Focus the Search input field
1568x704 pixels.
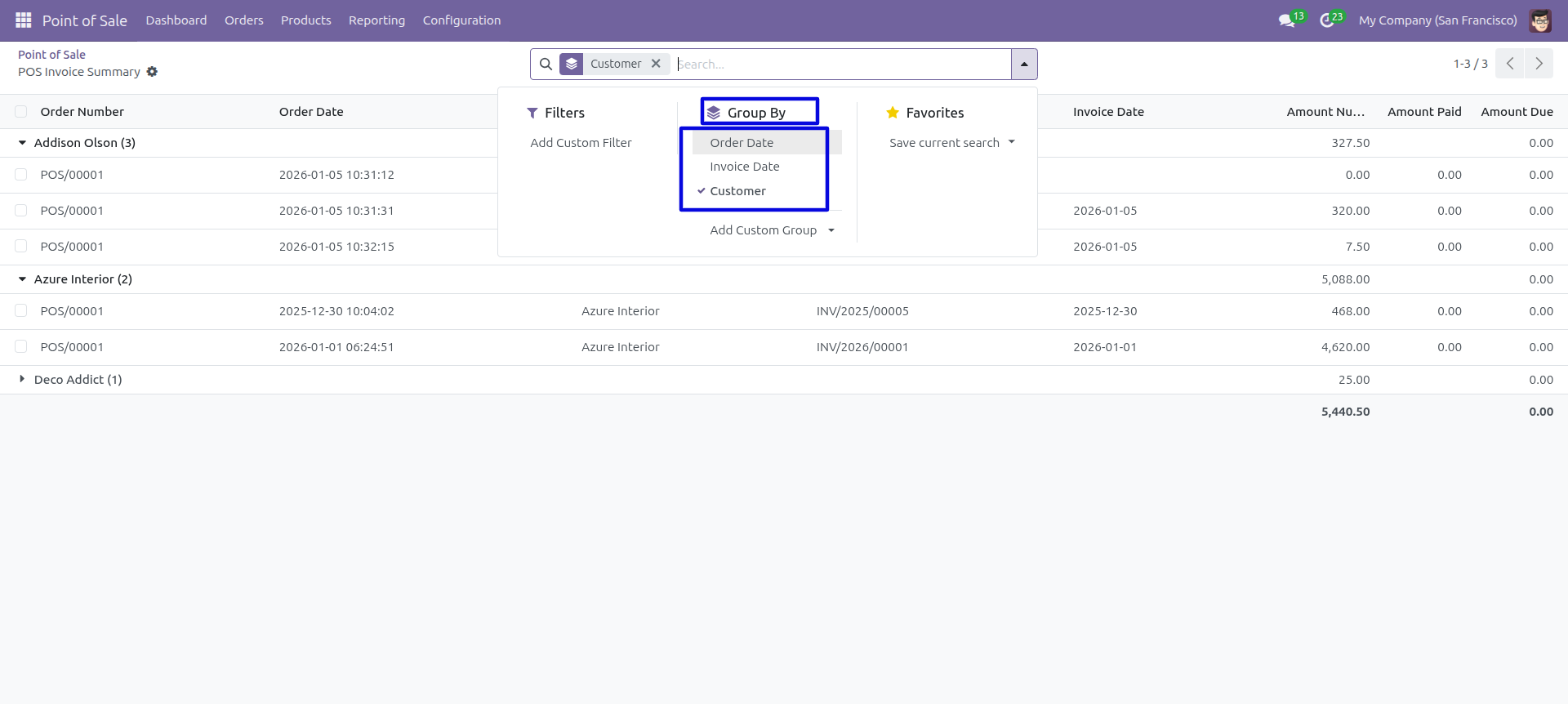pyautogui.click(x=841, y=64)
